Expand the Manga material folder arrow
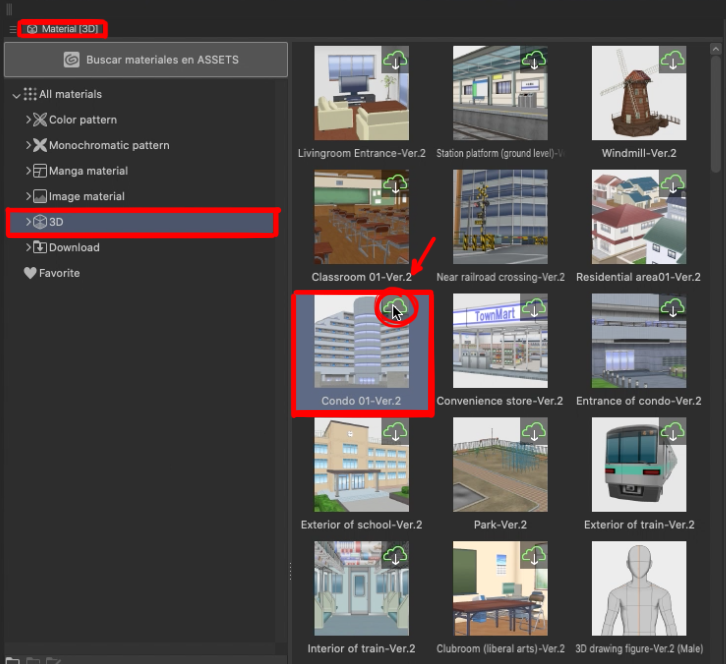The width and height of the screenshot is (726, 664). coord(28,171)
